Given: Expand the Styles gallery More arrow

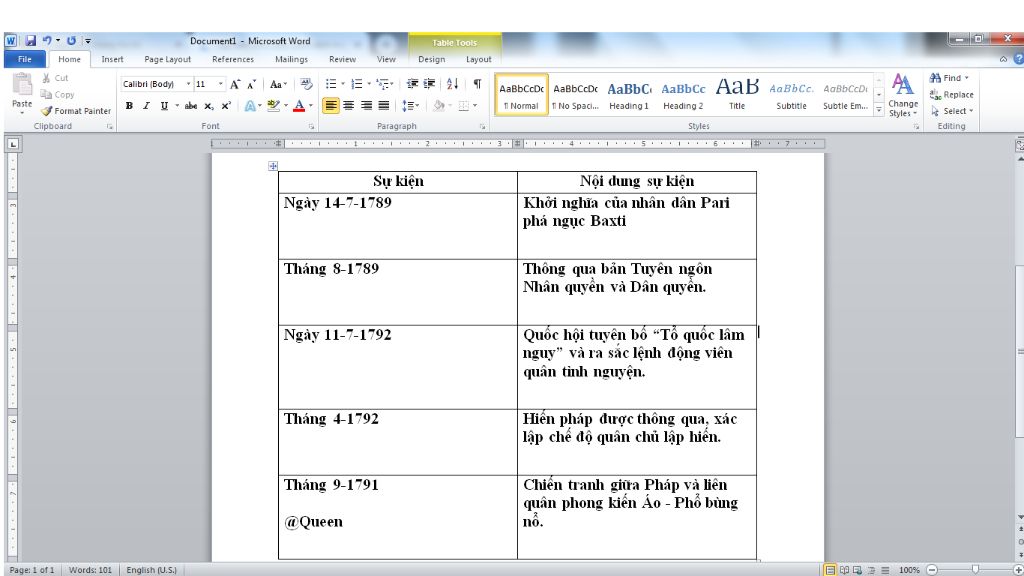Looking at the screenshot, I should pos(879,111).
